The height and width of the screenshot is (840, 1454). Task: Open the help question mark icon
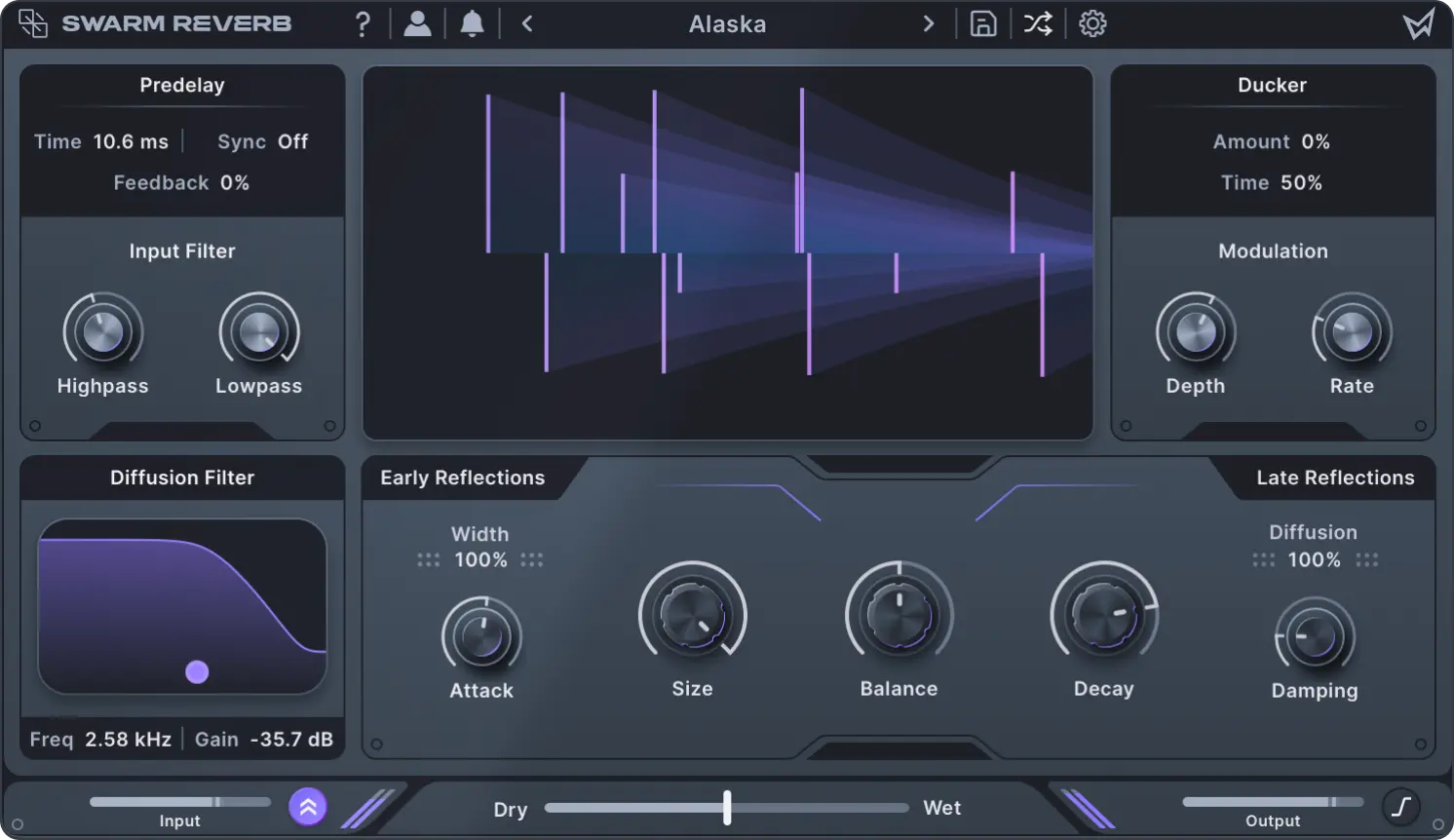coord(363,23)
